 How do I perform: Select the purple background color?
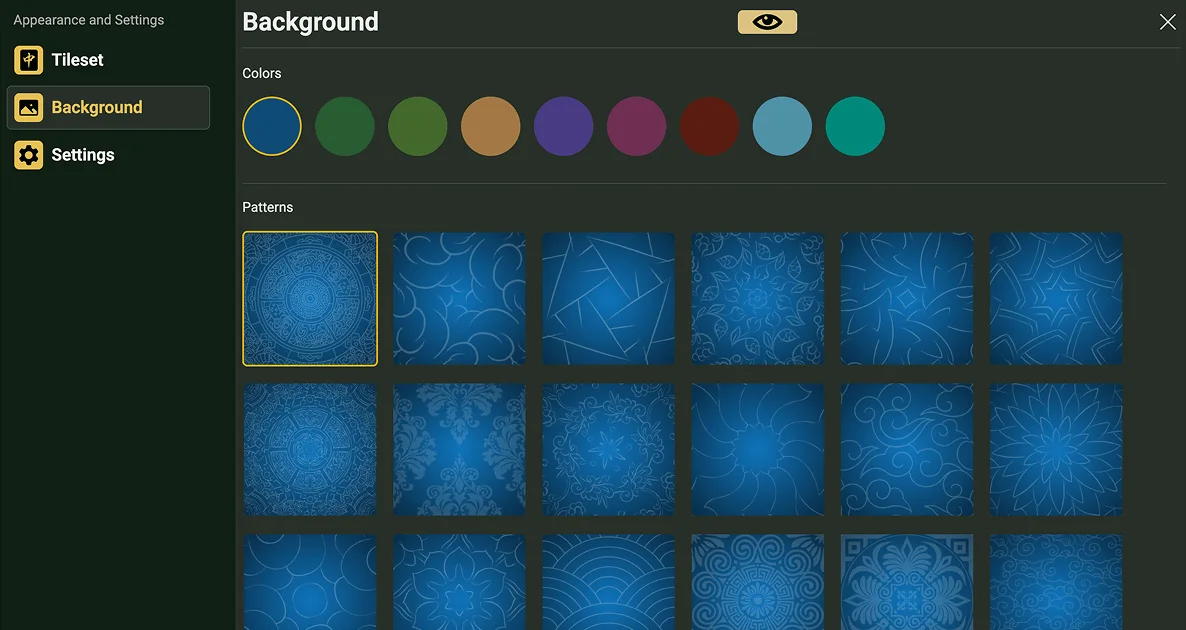(564, 126)
